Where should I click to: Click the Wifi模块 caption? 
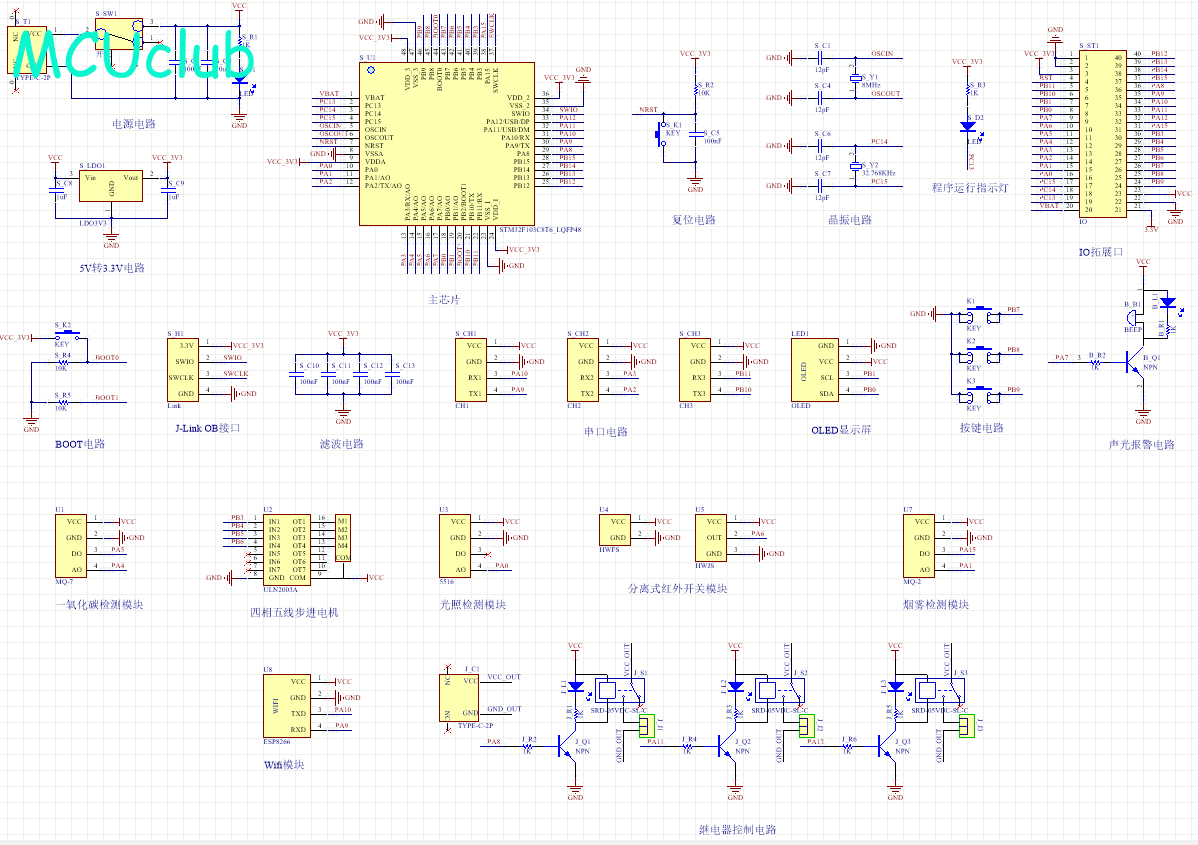click(284, 765)
